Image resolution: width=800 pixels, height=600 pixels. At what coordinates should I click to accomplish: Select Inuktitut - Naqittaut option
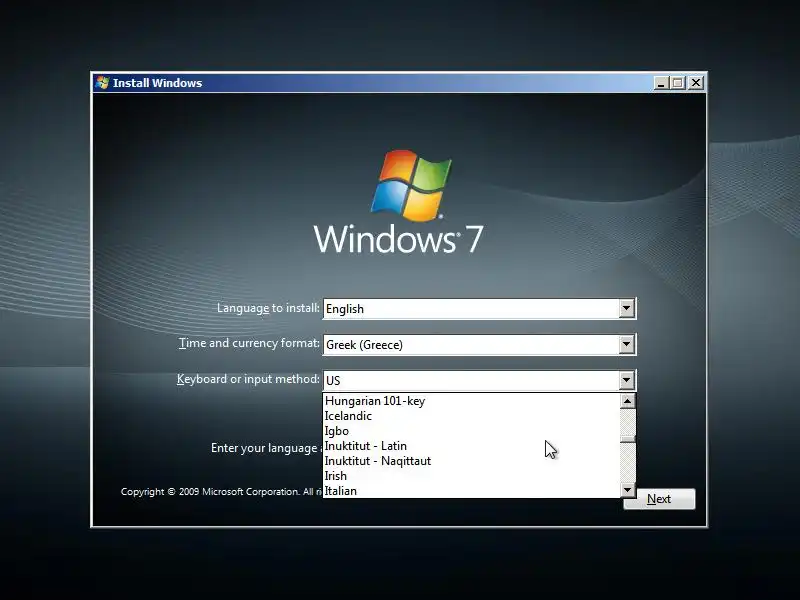(x=471, y=461)
